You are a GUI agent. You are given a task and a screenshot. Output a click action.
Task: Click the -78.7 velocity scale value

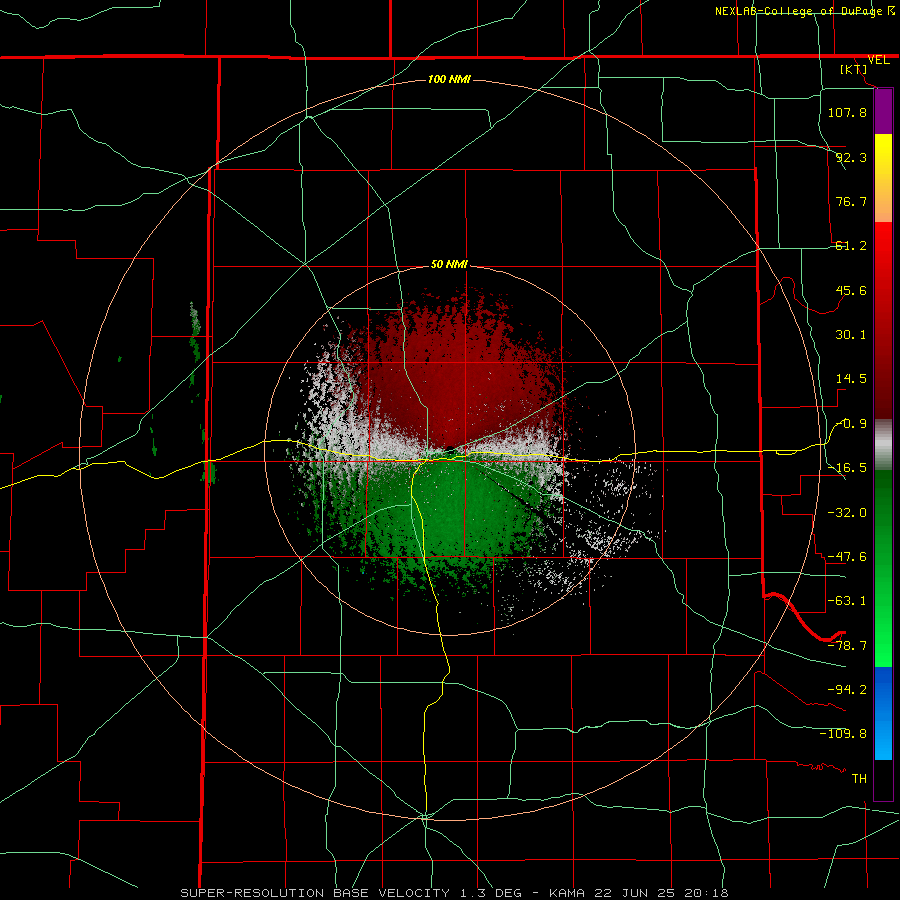847,646
